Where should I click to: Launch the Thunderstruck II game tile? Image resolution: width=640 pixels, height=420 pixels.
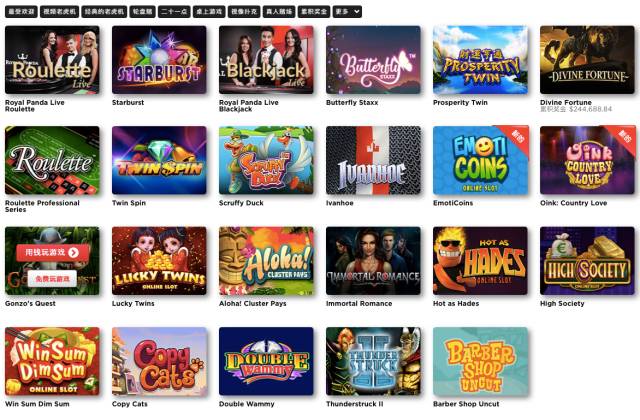point(373,361)
